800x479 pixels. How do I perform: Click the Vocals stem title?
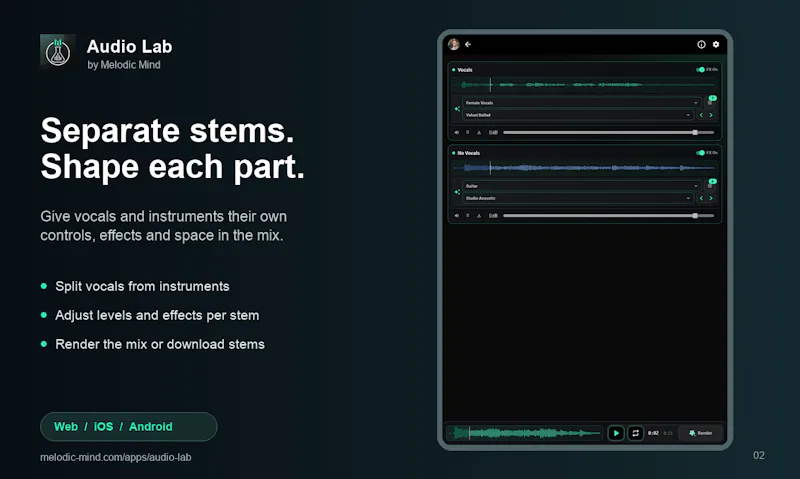pos(465,70)
